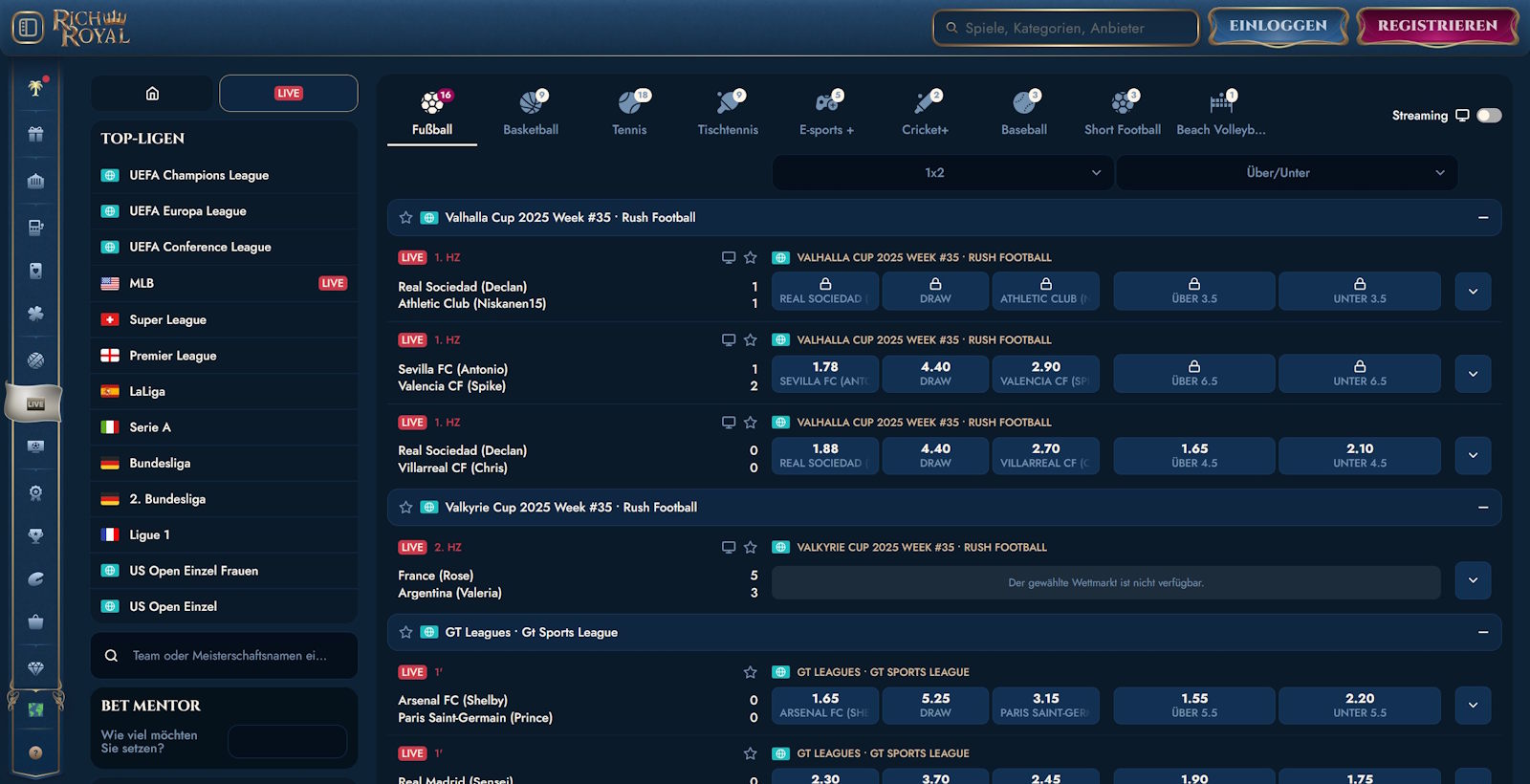This screenshot has height=784, width=1530.
Task: Open the 1x2 market dropdown
Action: pyautogui.click(x=942, y=173)
